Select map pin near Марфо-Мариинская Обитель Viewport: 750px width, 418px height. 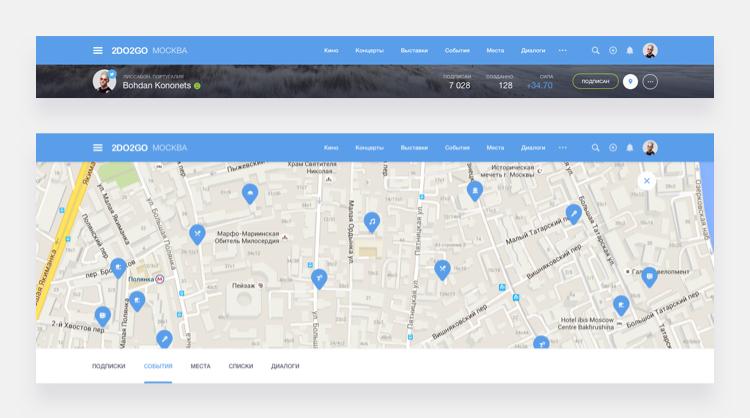(198, 234)
